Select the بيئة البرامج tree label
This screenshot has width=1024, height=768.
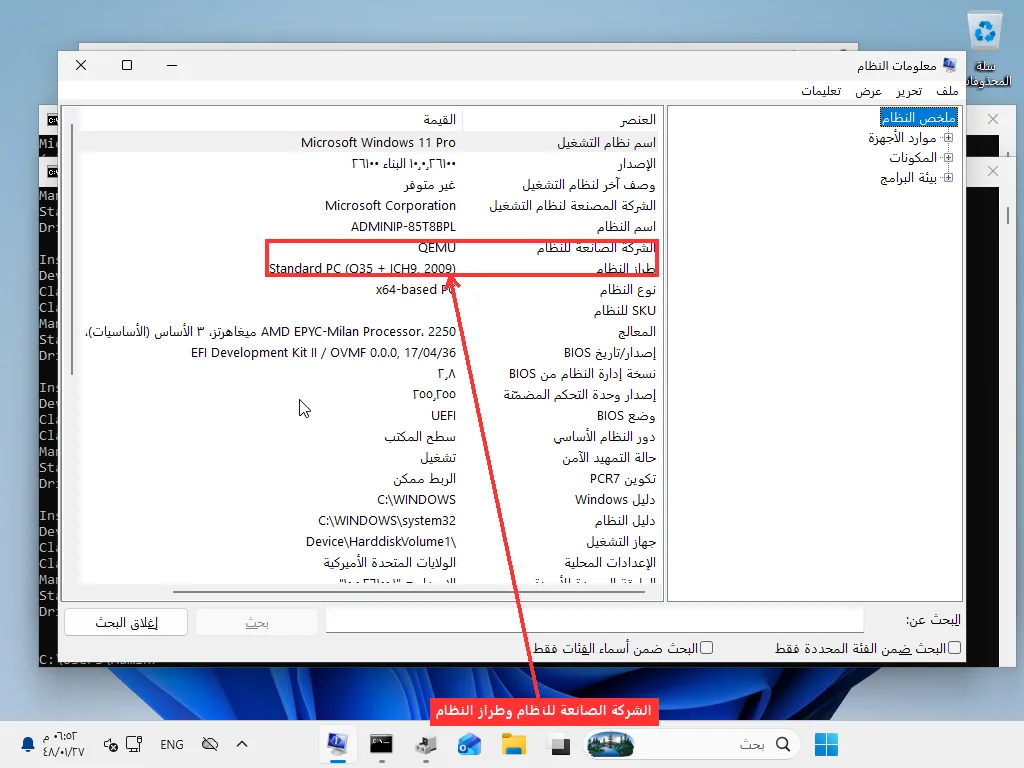click(908, 178)
